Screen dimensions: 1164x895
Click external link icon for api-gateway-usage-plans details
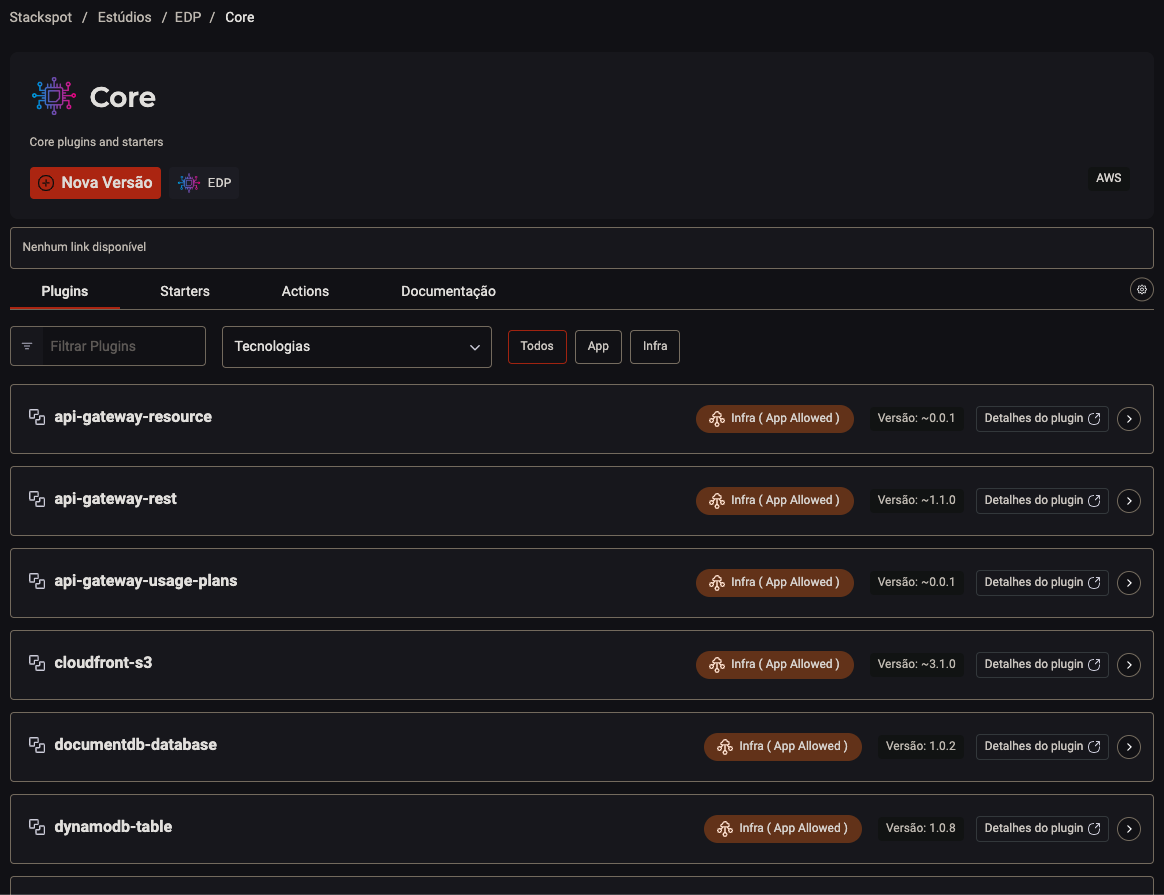click(x=1094, y=583)
